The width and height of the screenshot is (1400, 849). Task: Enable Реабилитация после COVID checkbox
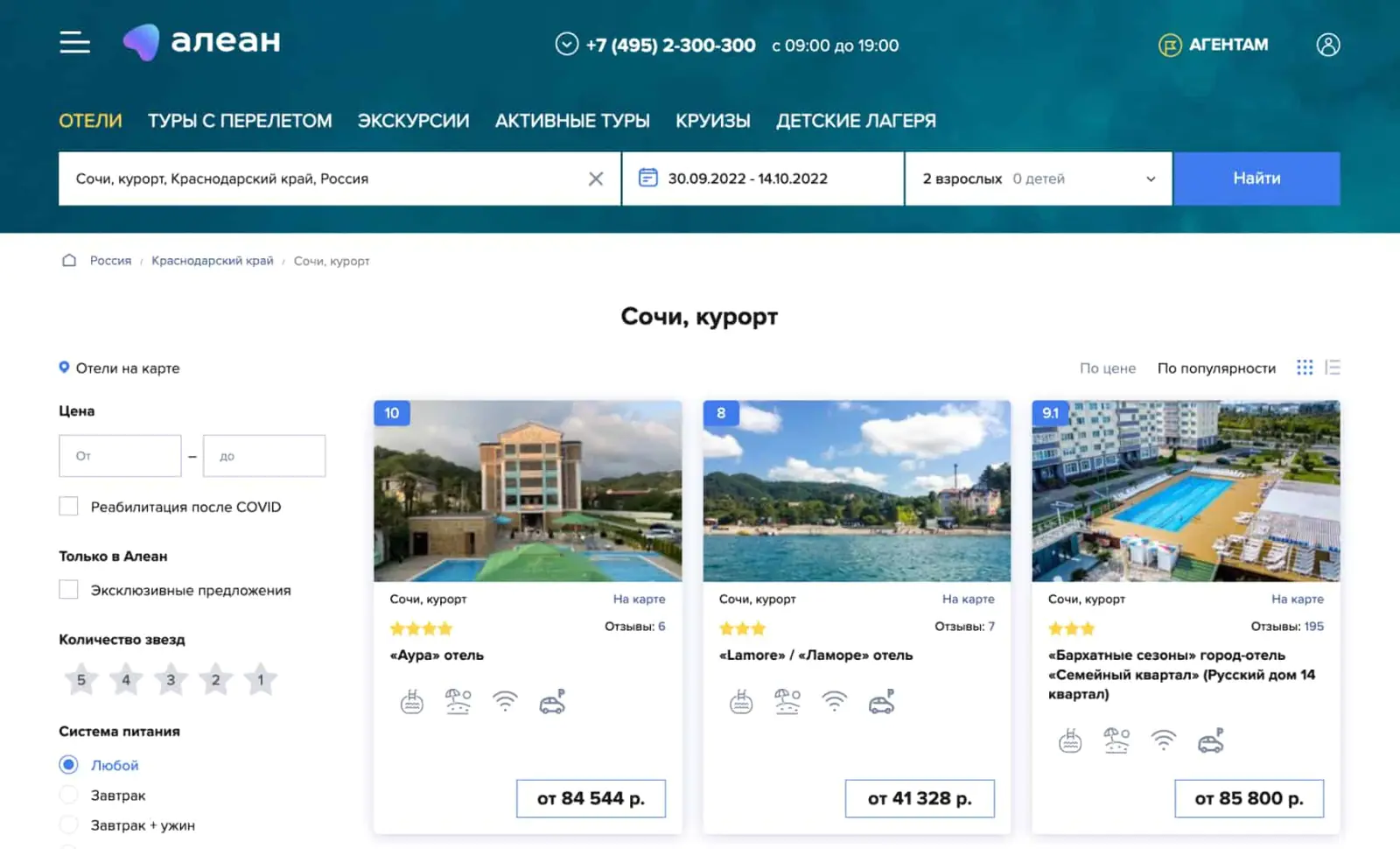(x=68, y=506)
